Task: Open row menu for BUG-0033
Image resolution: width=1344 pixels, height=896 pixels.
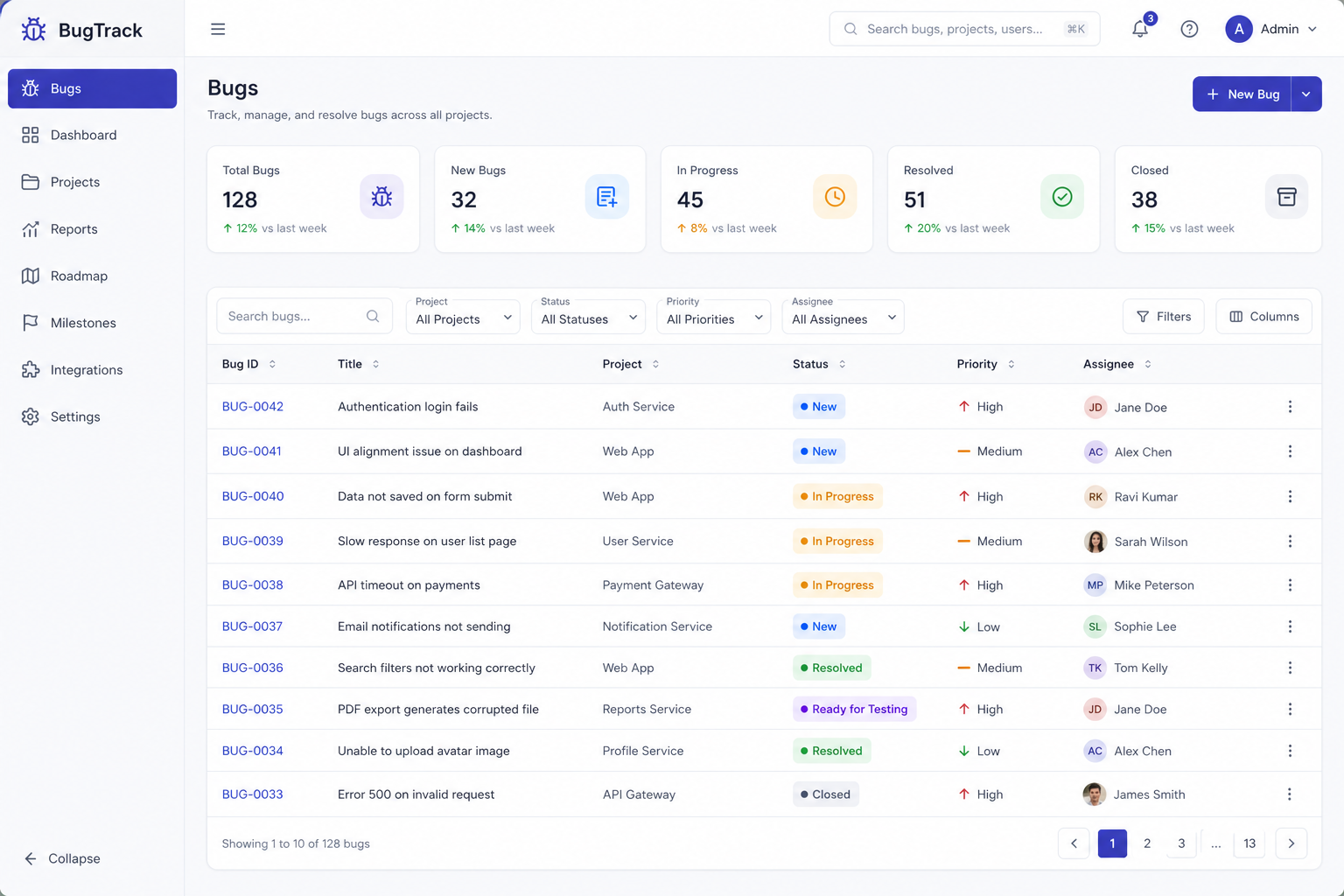Action: [1290, 794]
